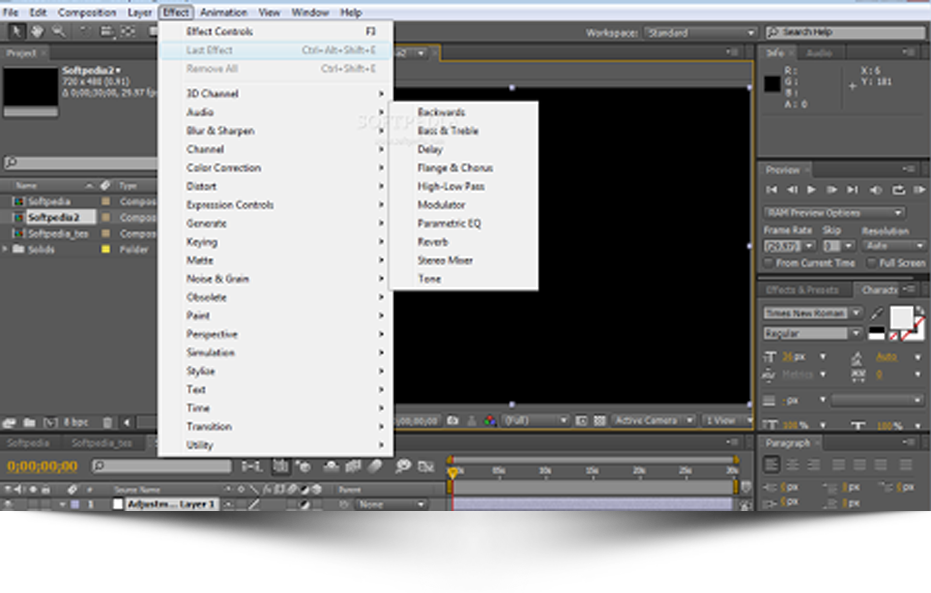Image resolution: width=931 pixels, height=593 pixels.
Task: Select the Selection arrow tool
Action: (x=16, y=31)
